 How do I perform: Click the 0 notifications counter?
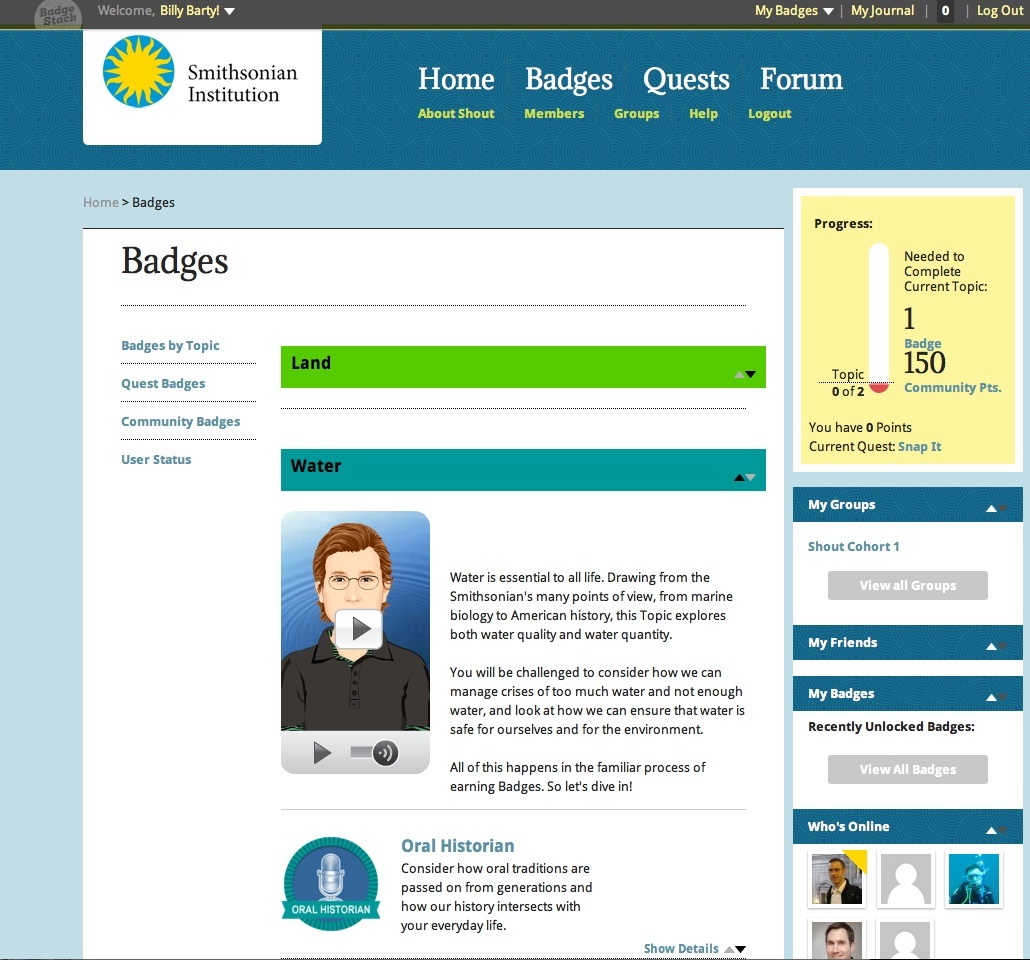pyautogui.click(x=945, y=11)
